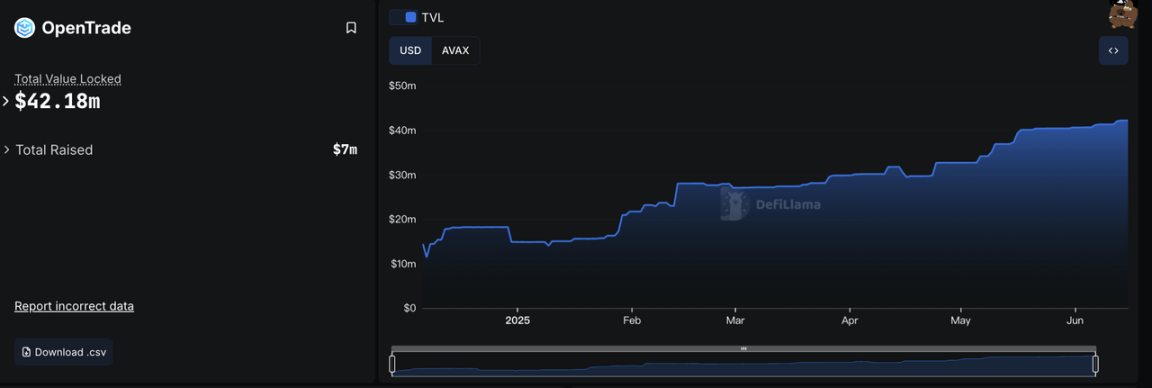Click the left handle of timeline range slider

coord(392,364)
